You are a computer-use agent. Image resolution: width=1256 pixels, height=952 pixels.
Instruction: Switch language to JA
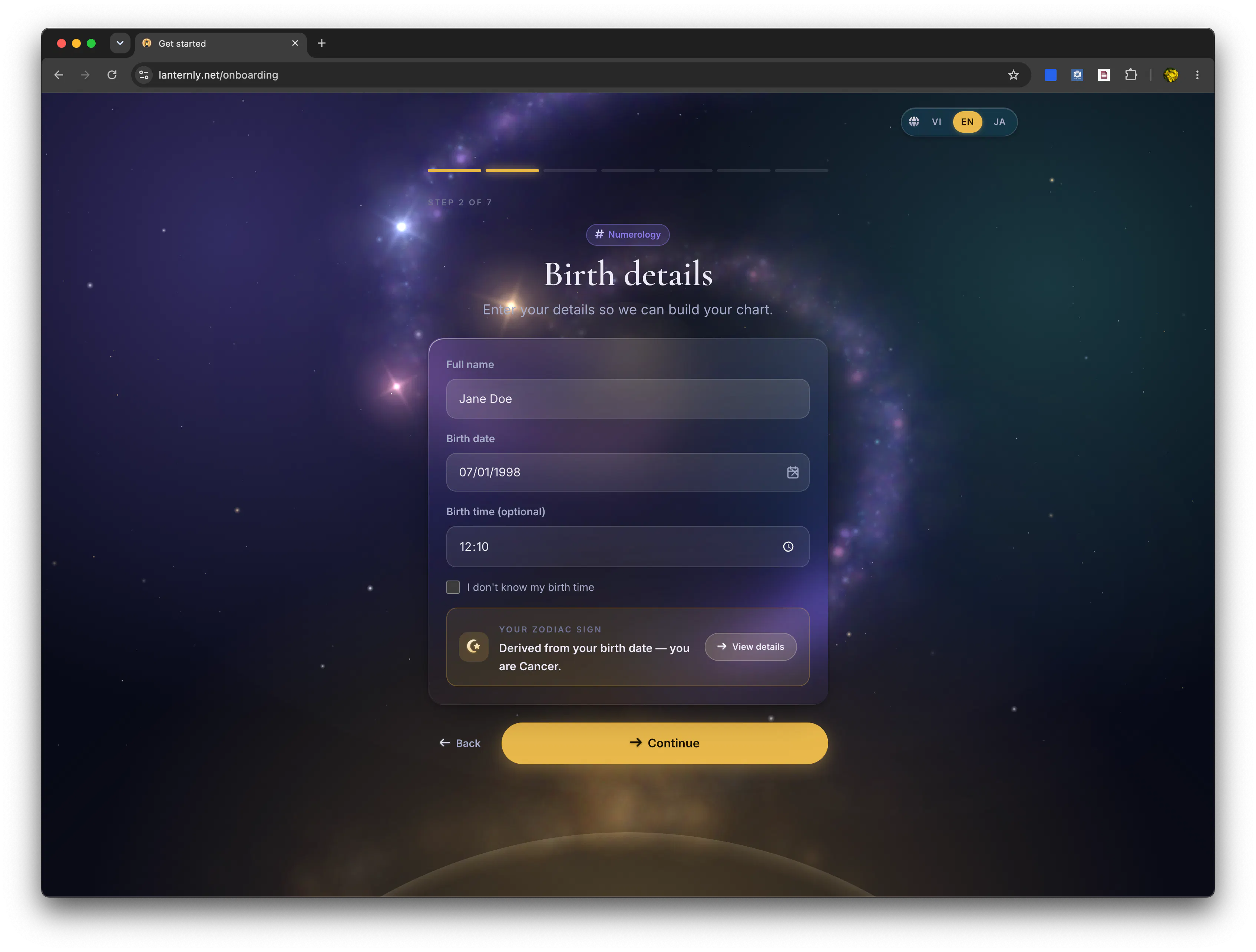[x=999, y=122]
